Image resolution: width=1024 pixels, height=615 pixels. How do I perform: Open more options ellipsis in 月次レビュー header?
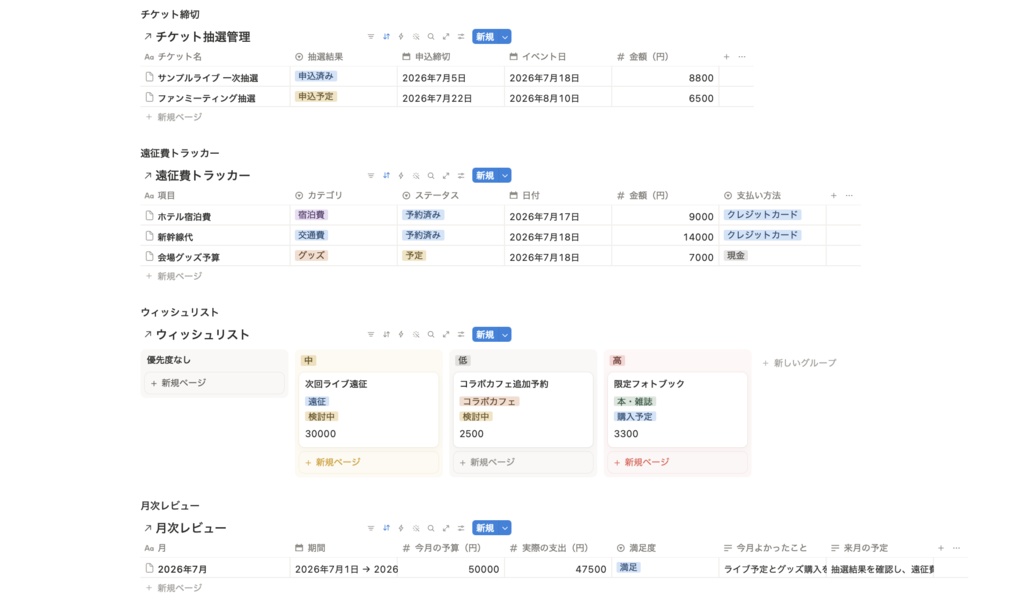[956, 548]
